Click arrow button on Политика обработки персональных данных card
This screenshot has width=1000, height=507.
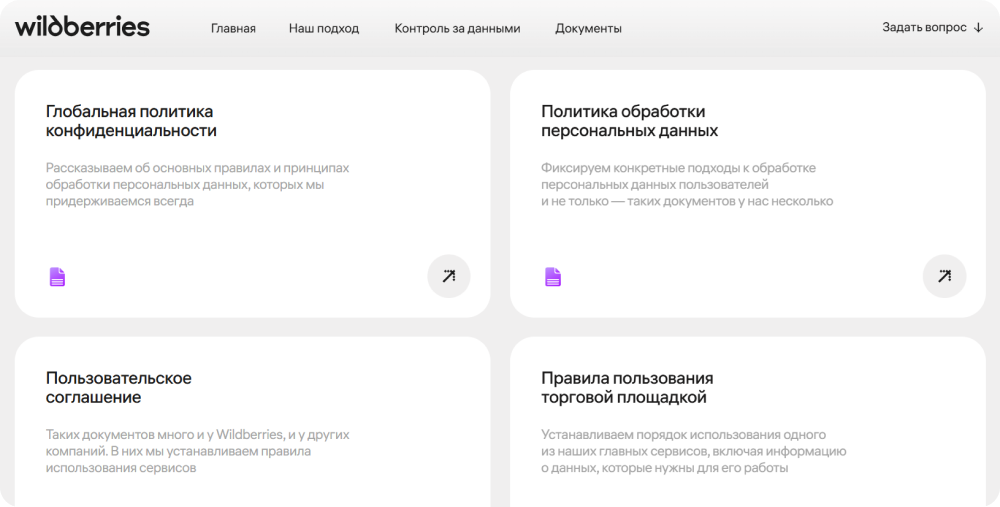[x=944, y=277]
